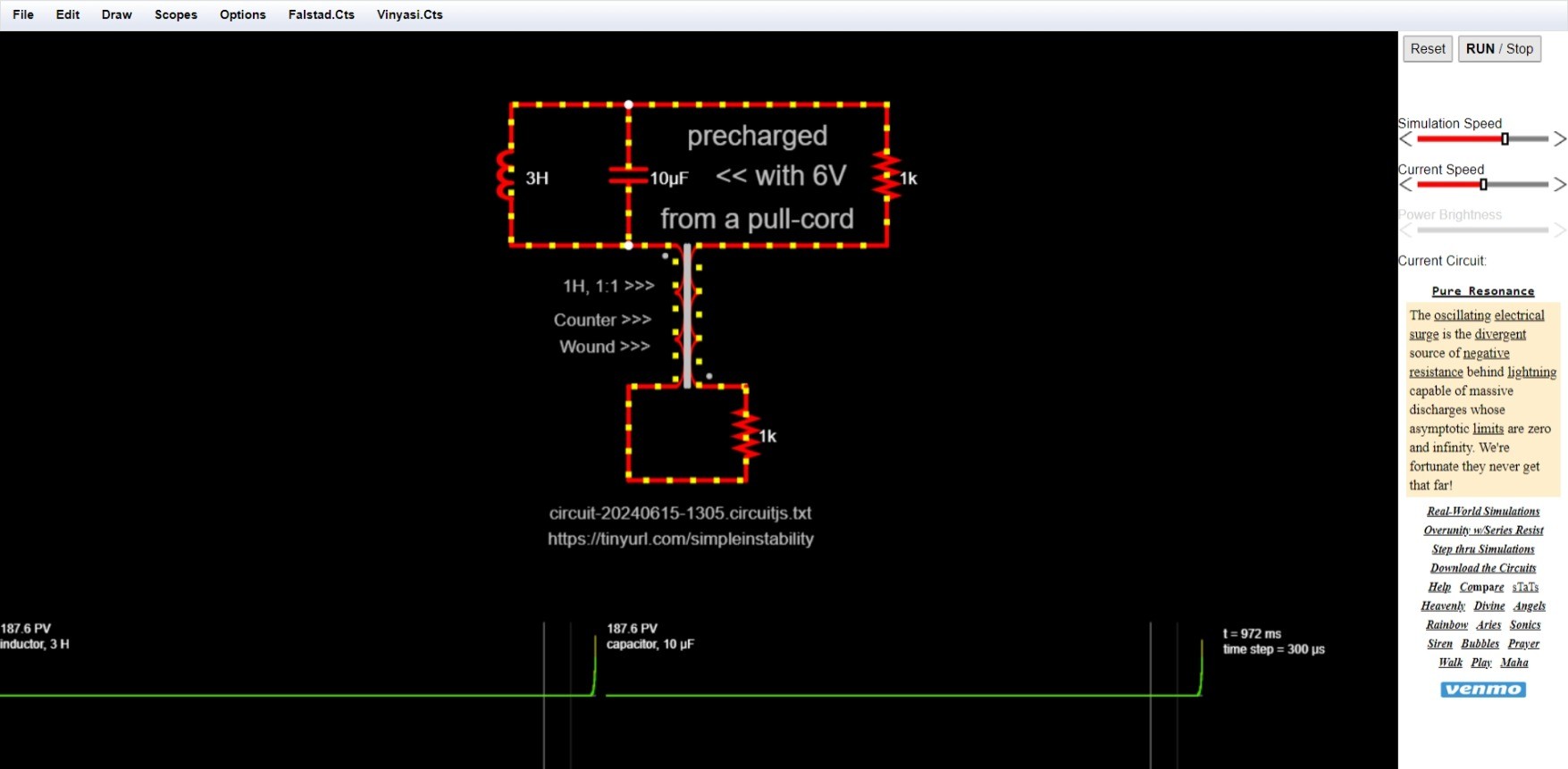Click the 'time step = 300 µs' readout
Viewport: 1568px width, 769px height.
point(1274,649)
